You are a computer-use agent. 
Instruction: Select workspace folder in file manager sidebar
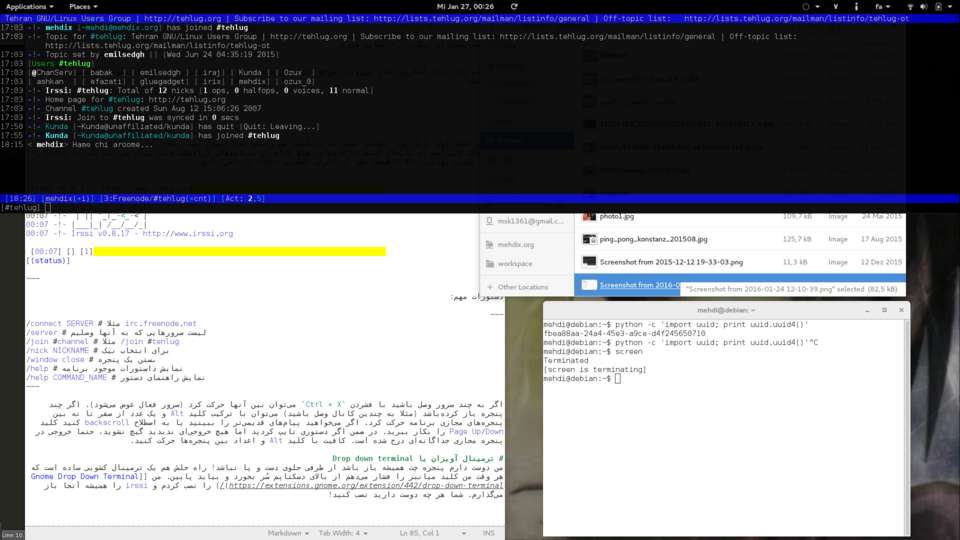(515, 264)
